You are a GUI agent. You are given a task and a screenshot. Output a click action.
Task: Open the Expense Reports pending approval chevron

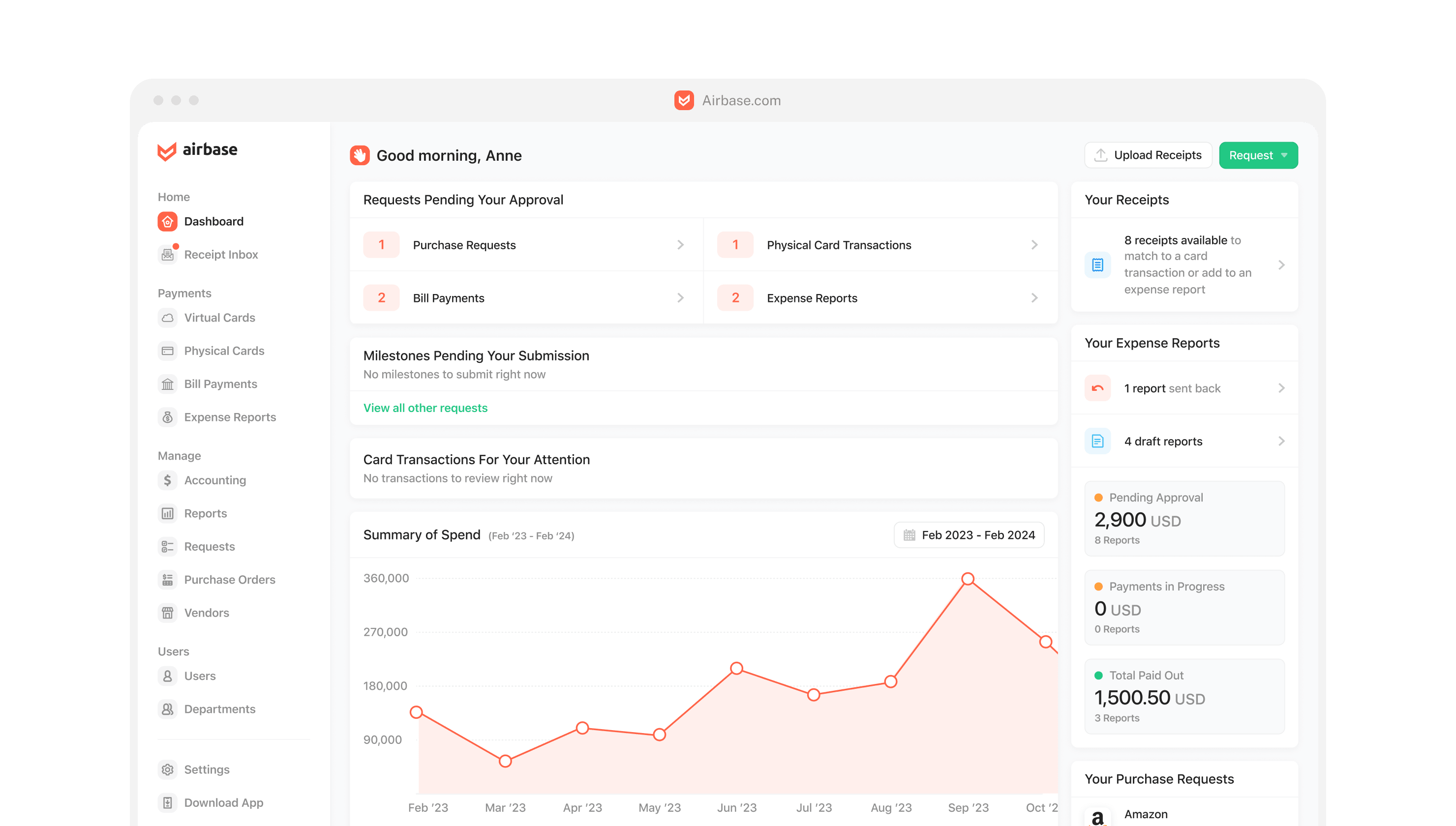pyautogui.click(x=1034, y=298)
